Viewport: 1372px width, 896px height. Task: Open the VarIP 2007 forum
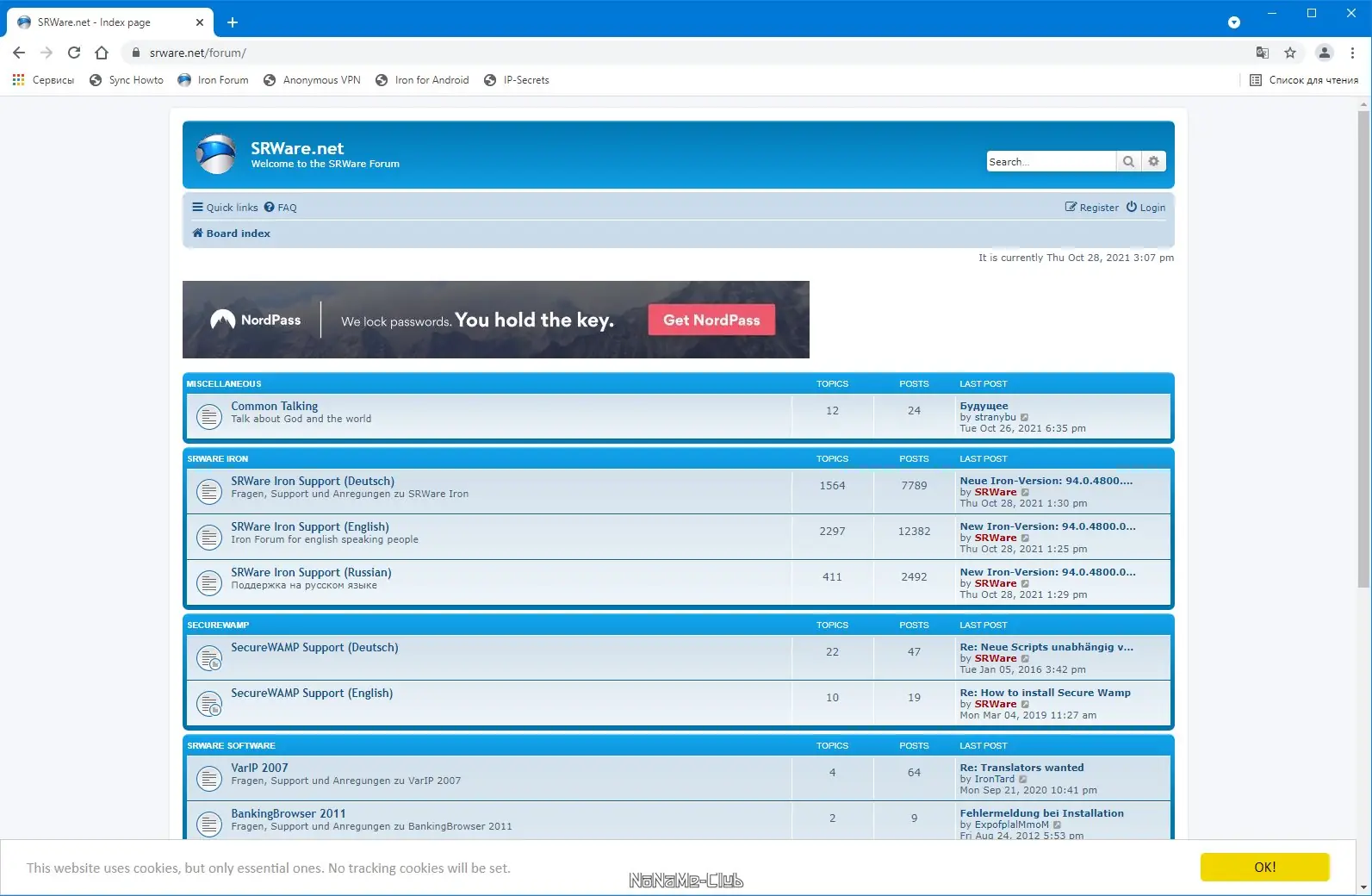[x=259, y=768]
